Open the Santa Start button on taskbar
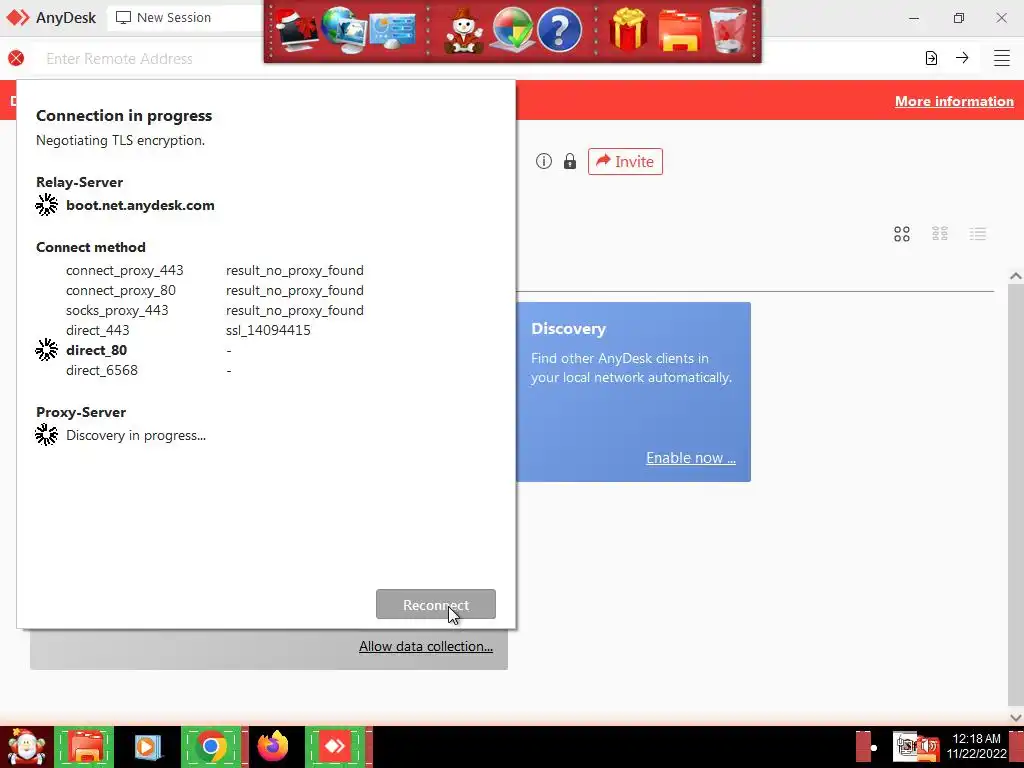This screenshot has height=768, width=1024. point(26,746)
